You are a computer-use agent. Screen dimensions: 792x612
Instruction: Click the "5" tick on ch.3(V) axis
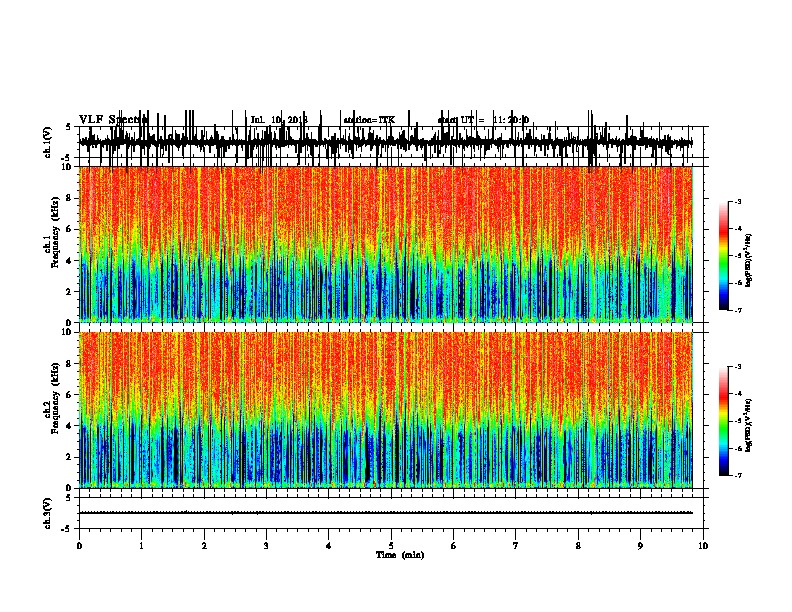click(x=69, y=497)
